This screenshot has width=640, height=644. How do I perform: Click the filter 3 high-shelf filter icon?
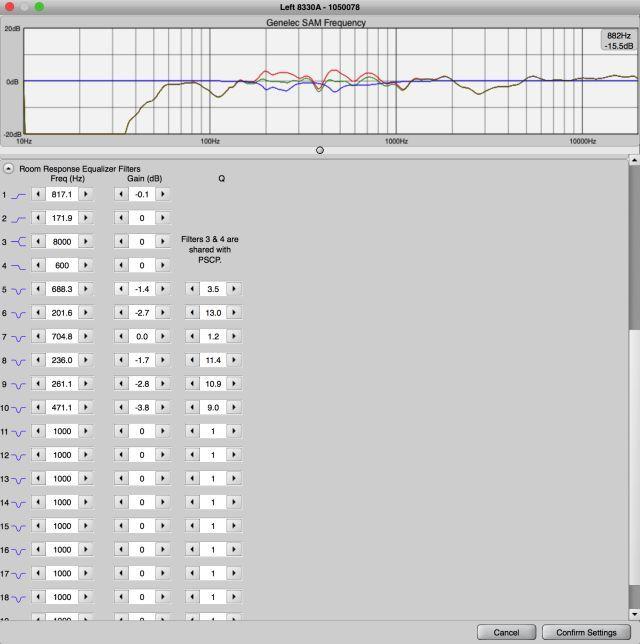(x=19, y=242)
